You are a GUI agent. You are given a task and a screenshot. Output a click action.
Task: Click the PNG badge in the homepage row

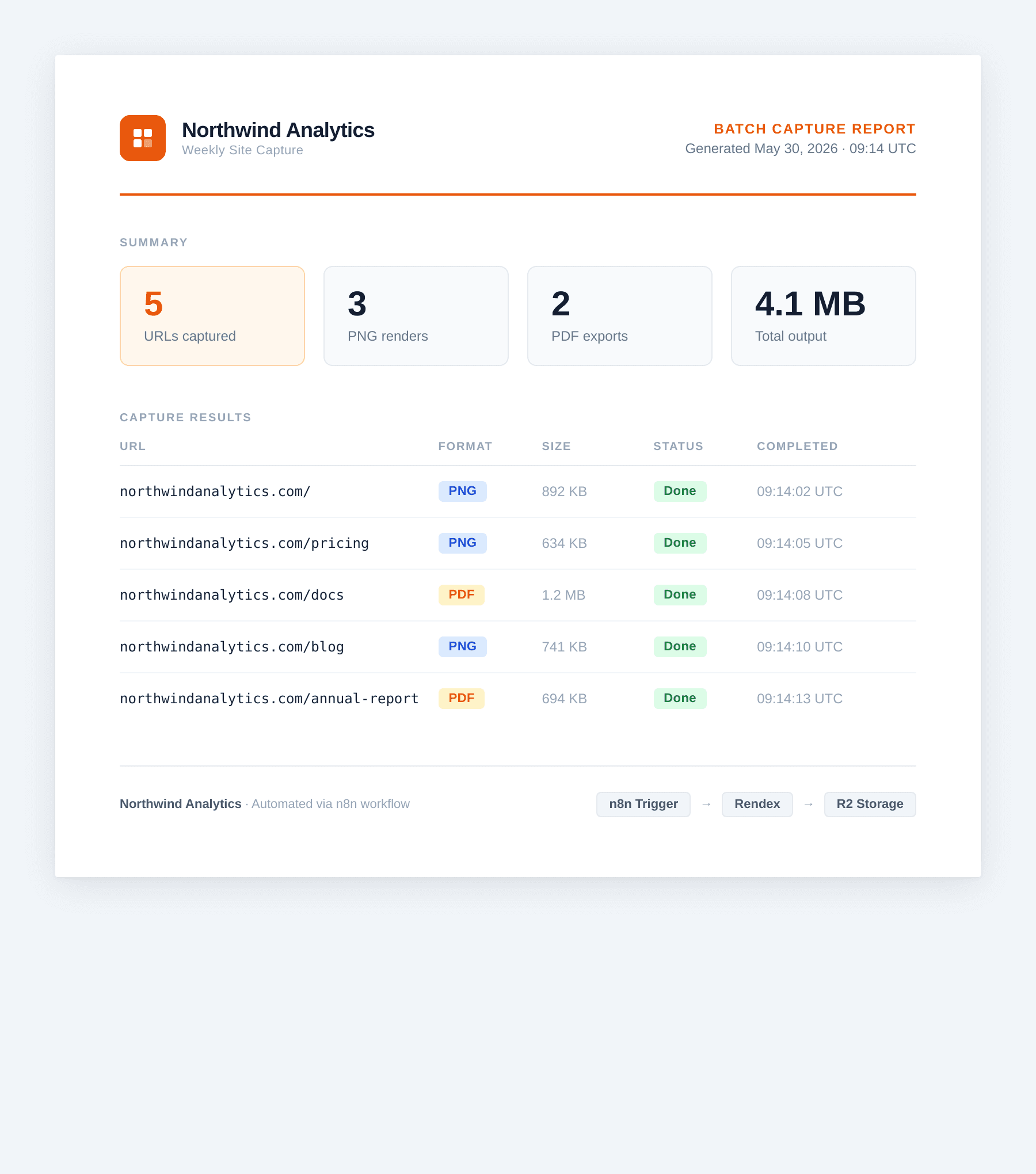[462, 491]
